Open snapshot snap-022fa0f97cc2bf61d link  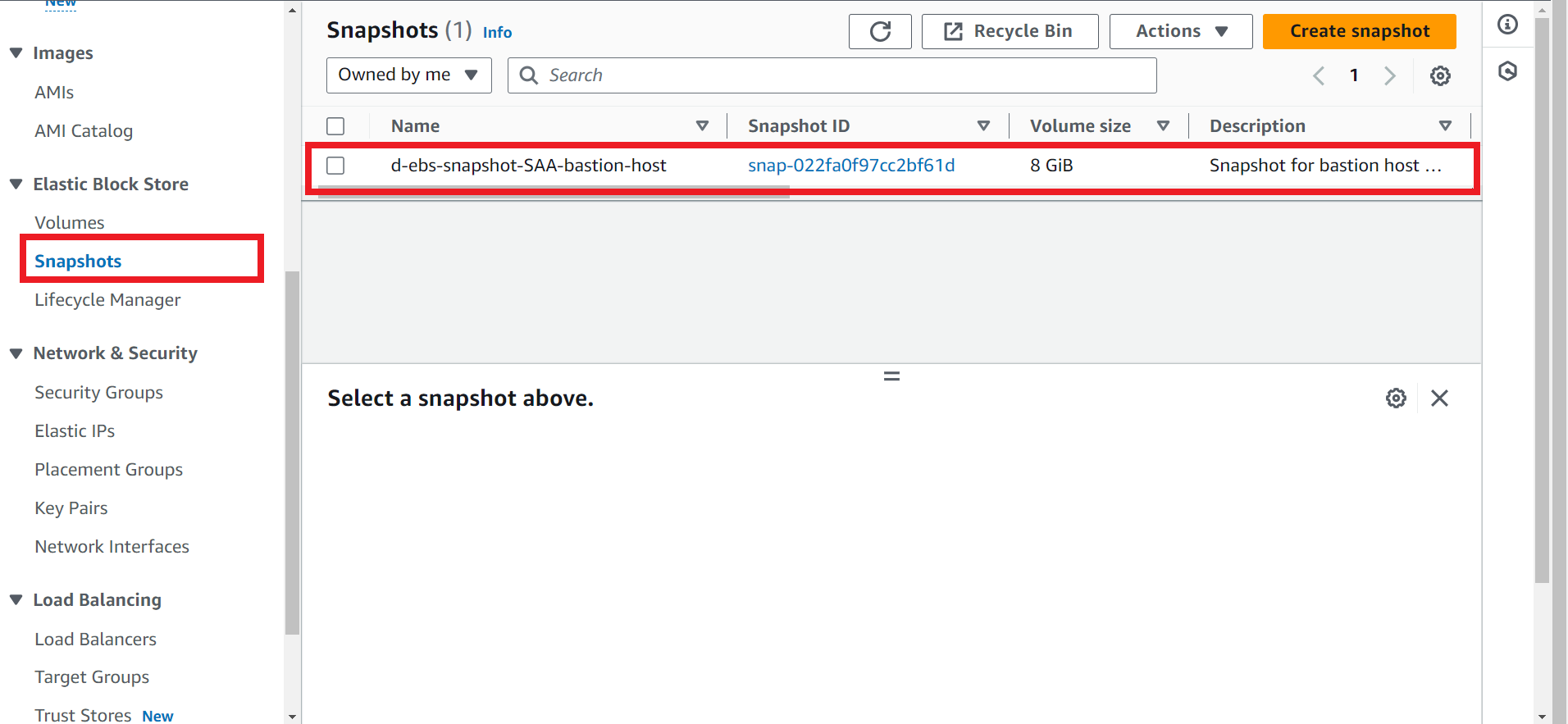pos(850,166)
